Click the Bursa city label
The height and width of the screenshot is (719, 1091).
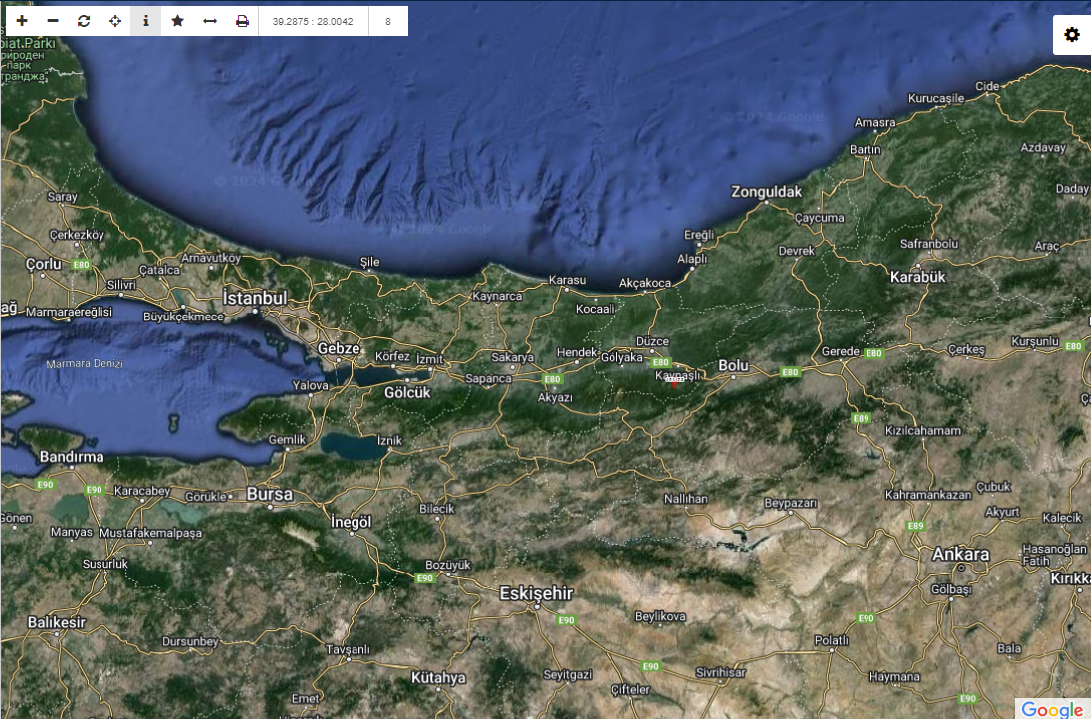(x=270, y=494)
